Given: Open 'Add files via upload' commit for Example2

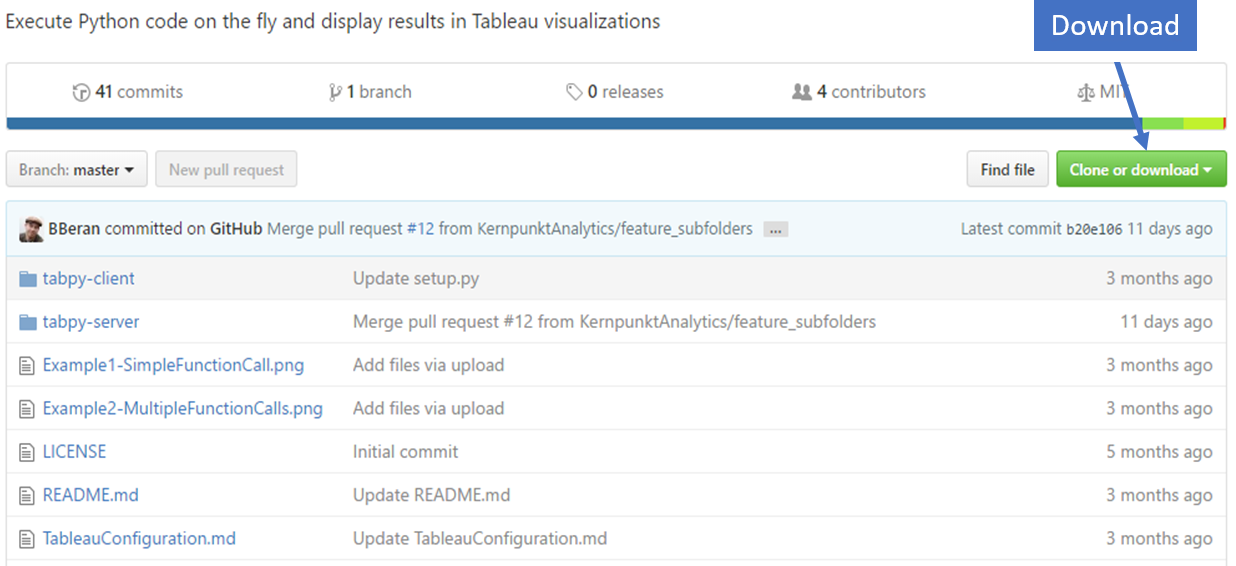Looking at the screenshot, I should point(428,408).
